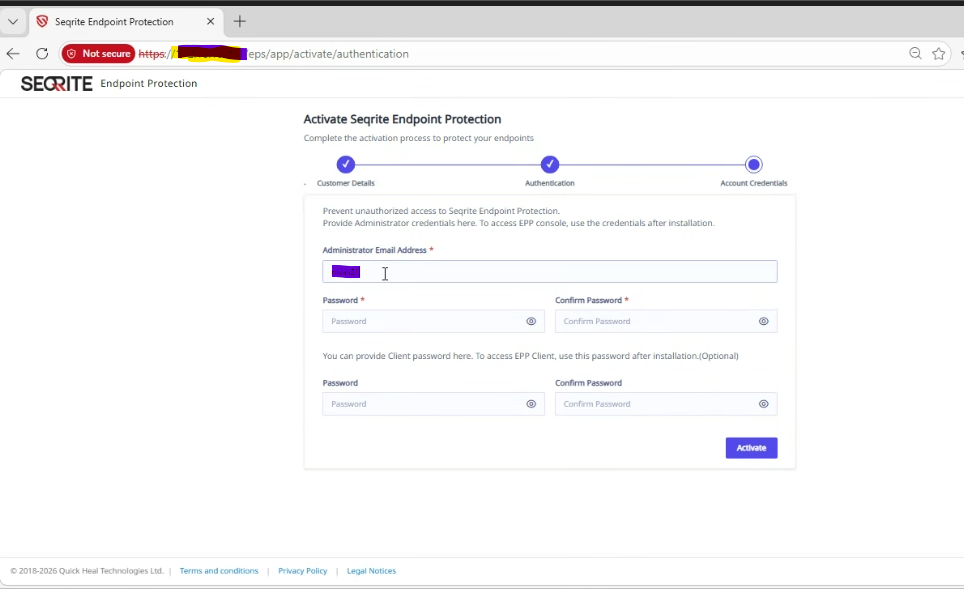
Task: Click the eye icon on the Password field
Action: click(531, 321)
